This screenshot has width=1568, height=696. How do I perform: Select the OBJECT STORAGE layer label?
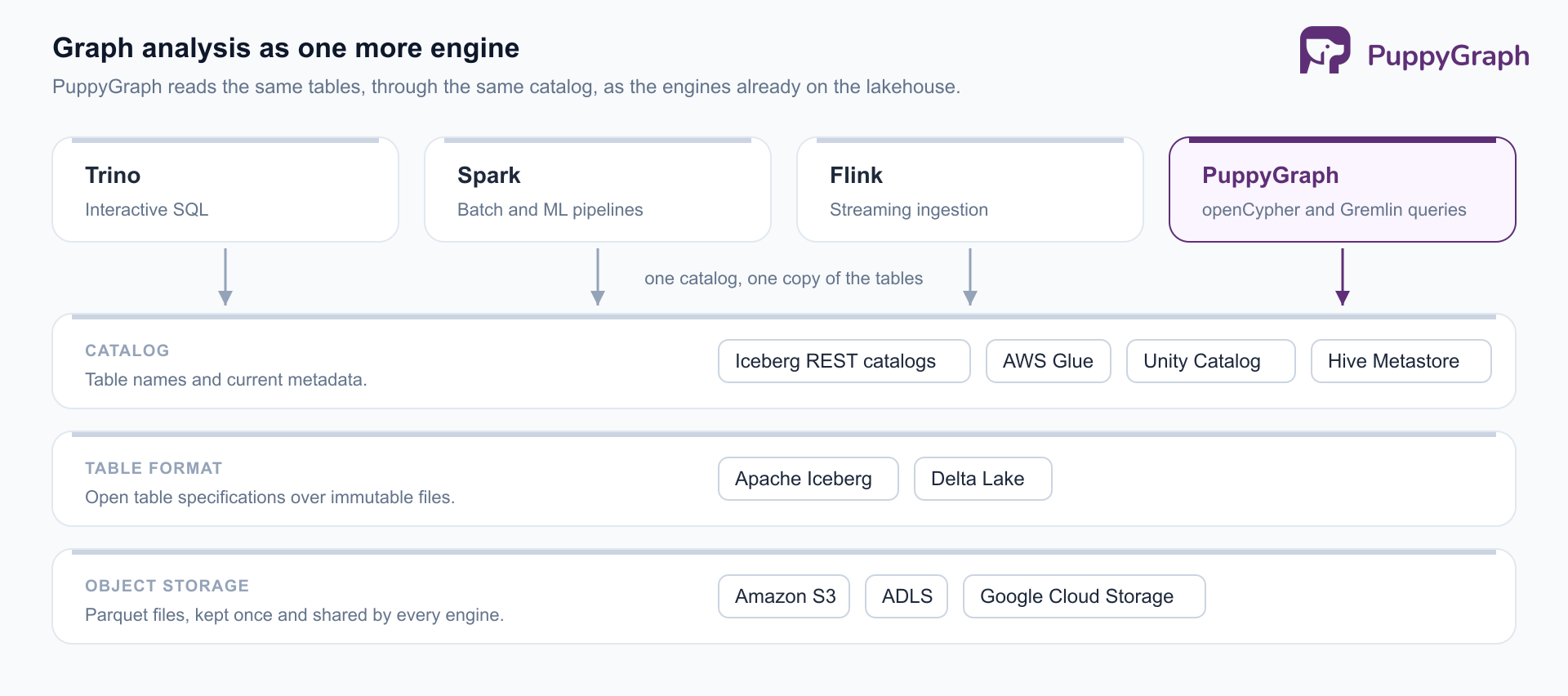(167, 586)
